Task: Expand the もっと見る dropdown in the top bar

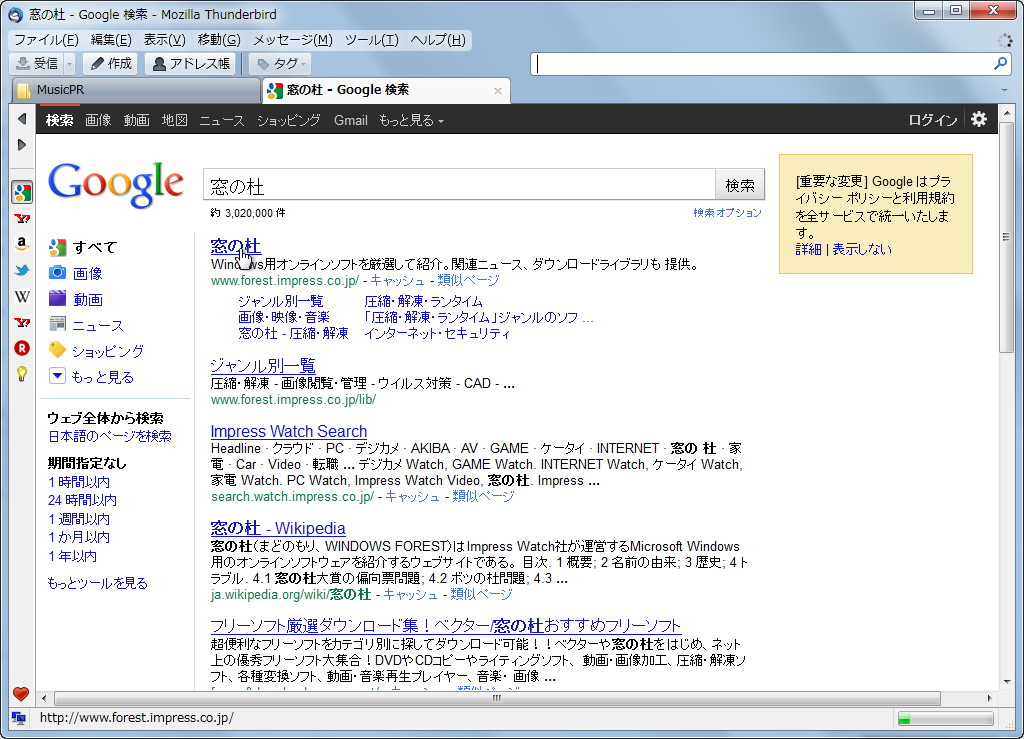Action: point(411,120)
